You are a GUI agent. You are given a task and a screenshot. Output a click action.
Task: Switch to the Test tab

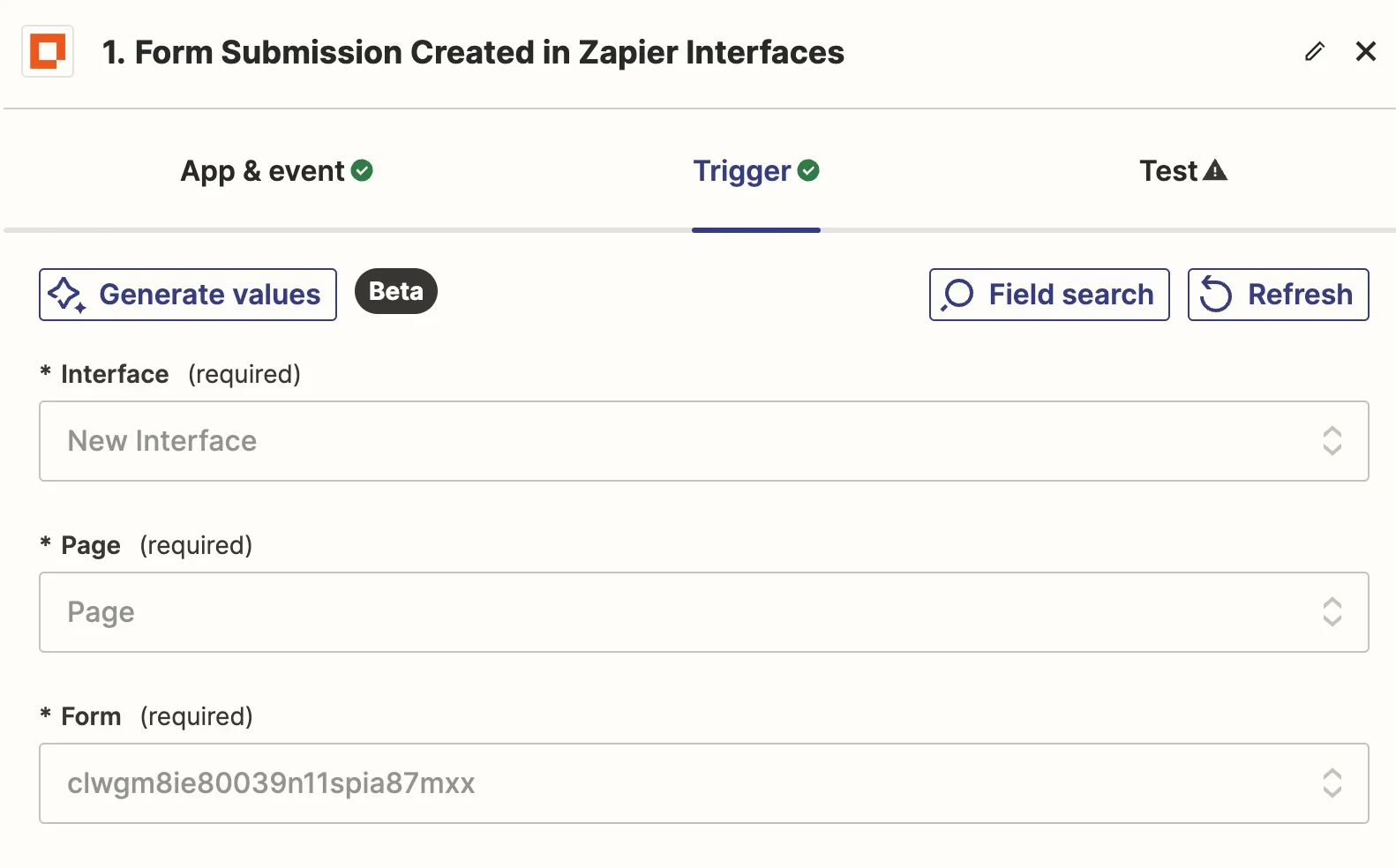[x=1168, y=170]
